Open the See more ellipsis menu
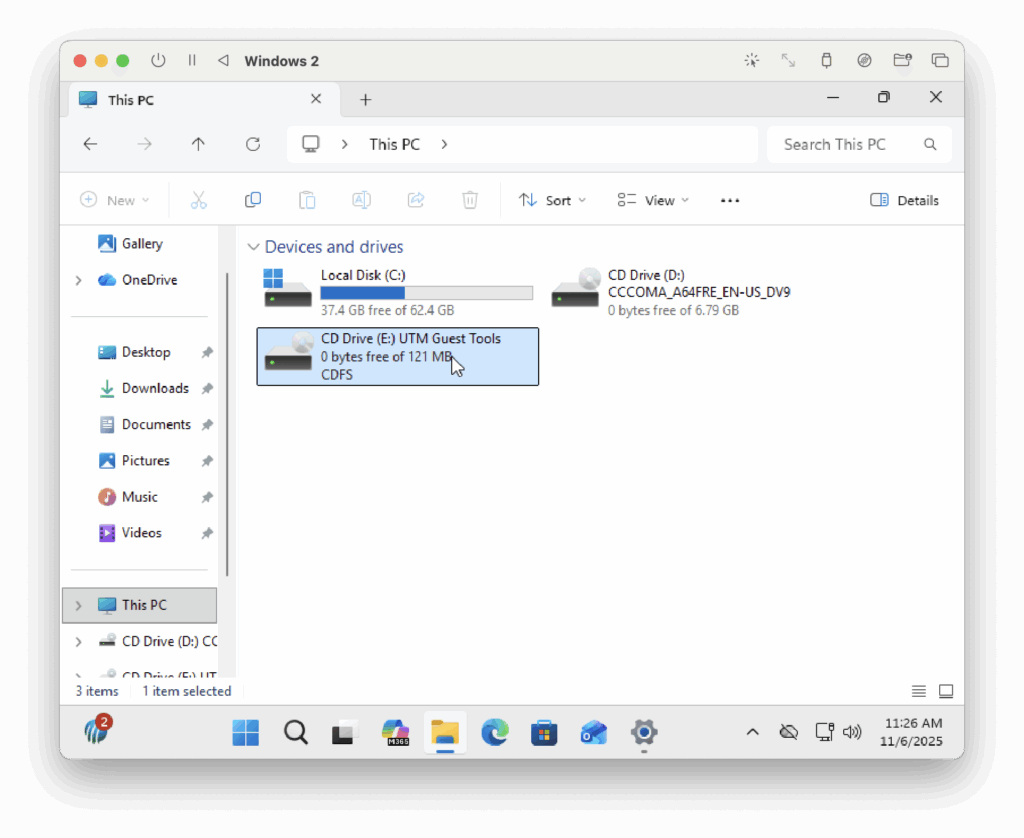The height and width of the screenshot is (838, 1024). pyautogui.click(x=730, y=200)
